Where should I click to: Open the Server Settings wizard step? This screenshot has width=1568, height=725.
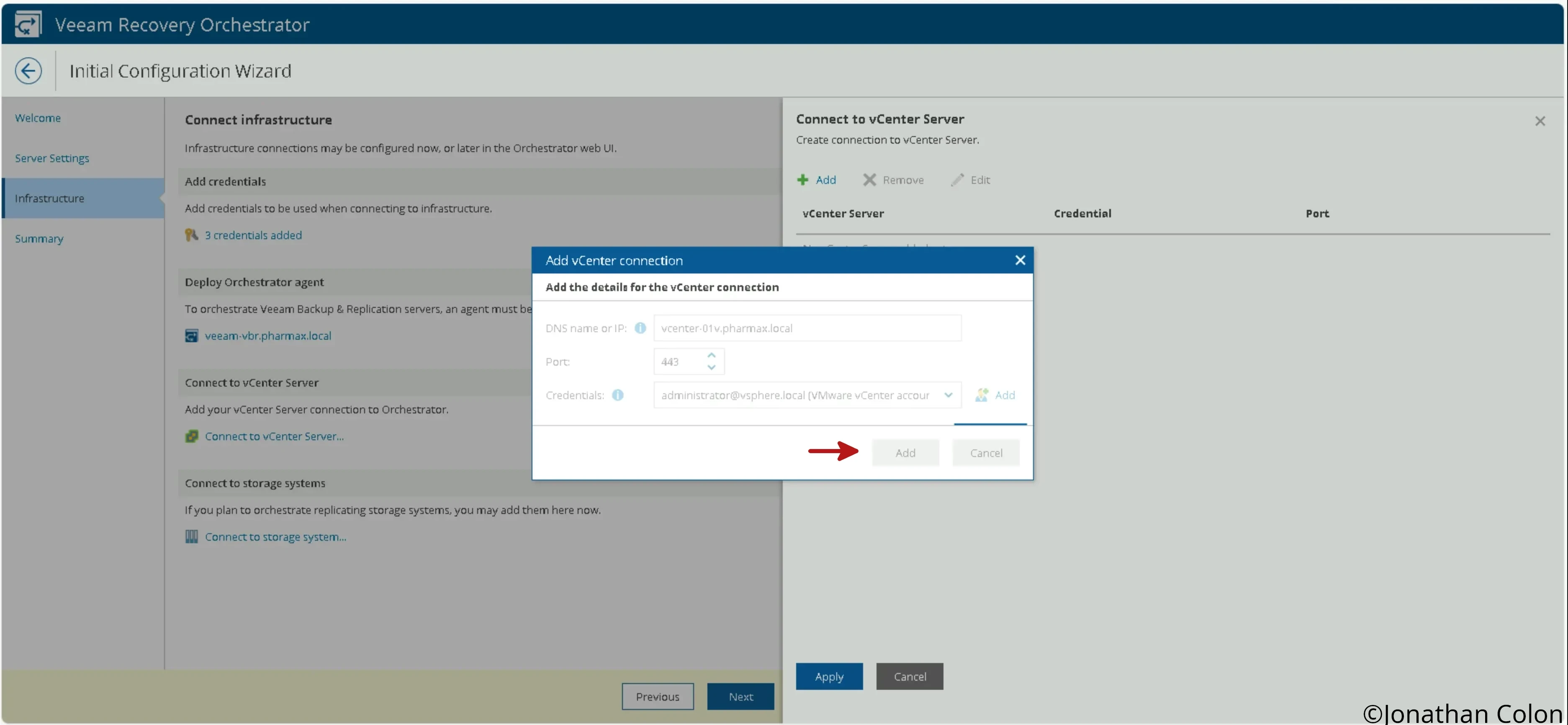coord(52,158)
